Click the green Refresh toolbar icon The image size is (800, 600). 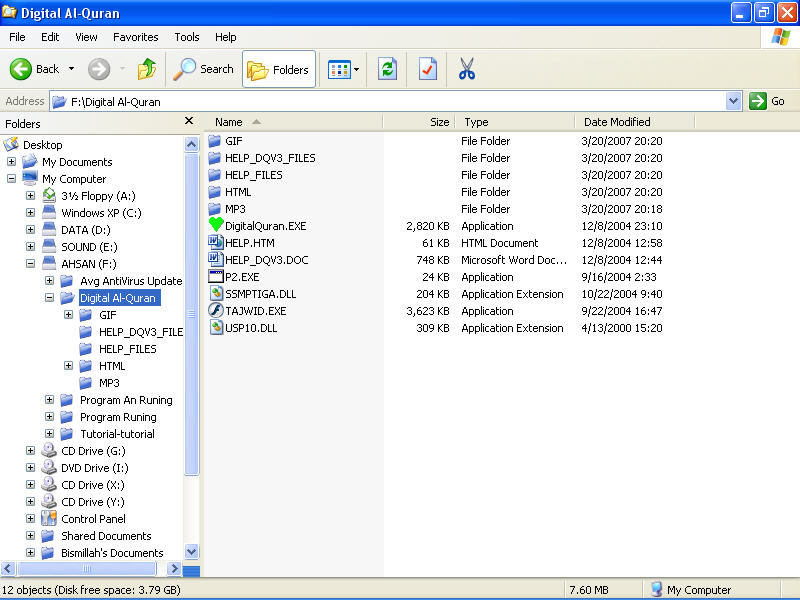(387, 69)
